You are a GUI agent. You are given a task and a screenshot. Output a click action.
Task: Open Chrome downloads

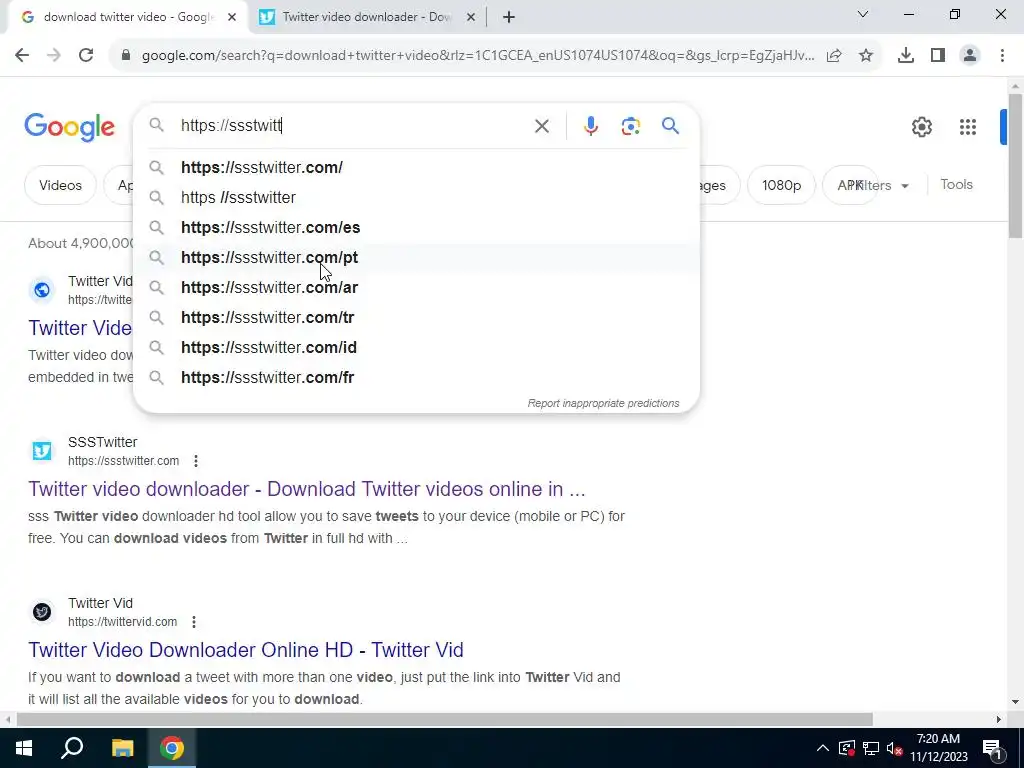pos(905,56)
